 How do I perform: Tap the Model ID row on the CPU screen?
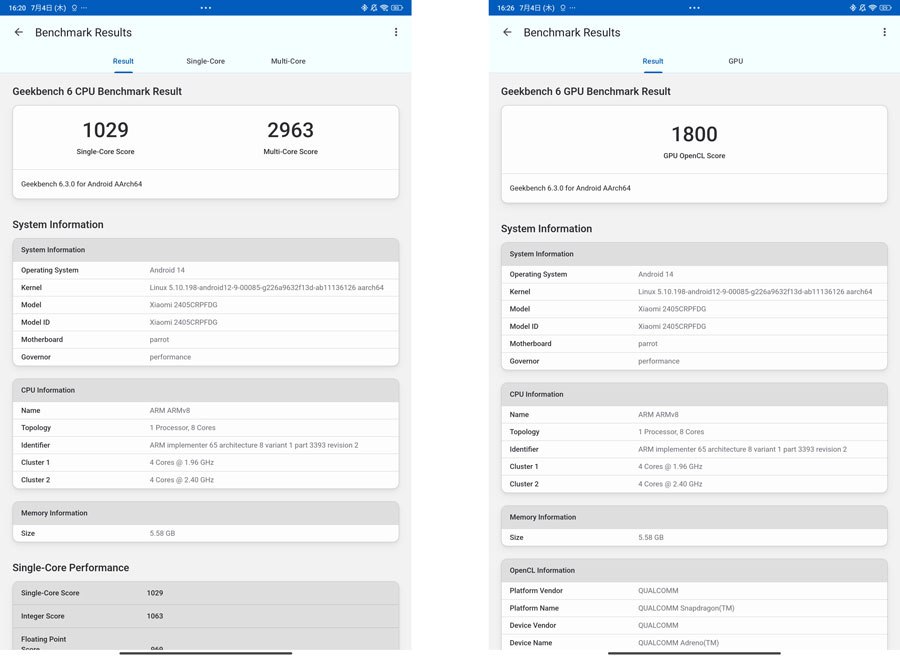[x=205, y=322]
